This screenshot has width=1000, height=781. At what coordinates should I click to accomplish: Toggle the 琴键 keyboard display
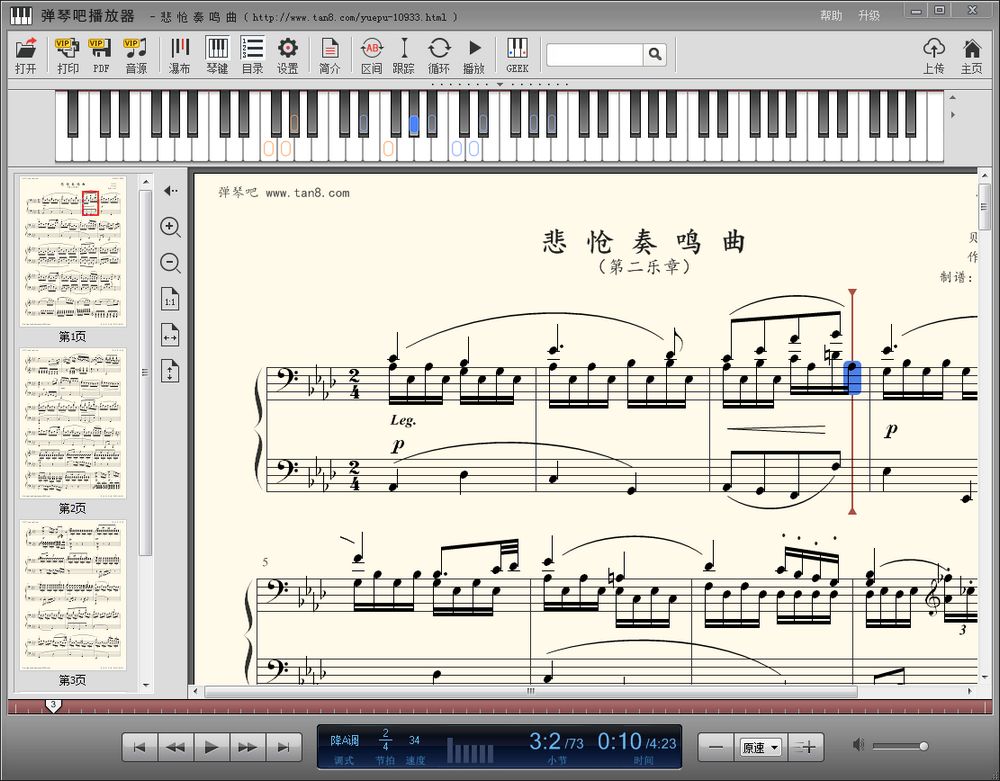tap(217, 55)
